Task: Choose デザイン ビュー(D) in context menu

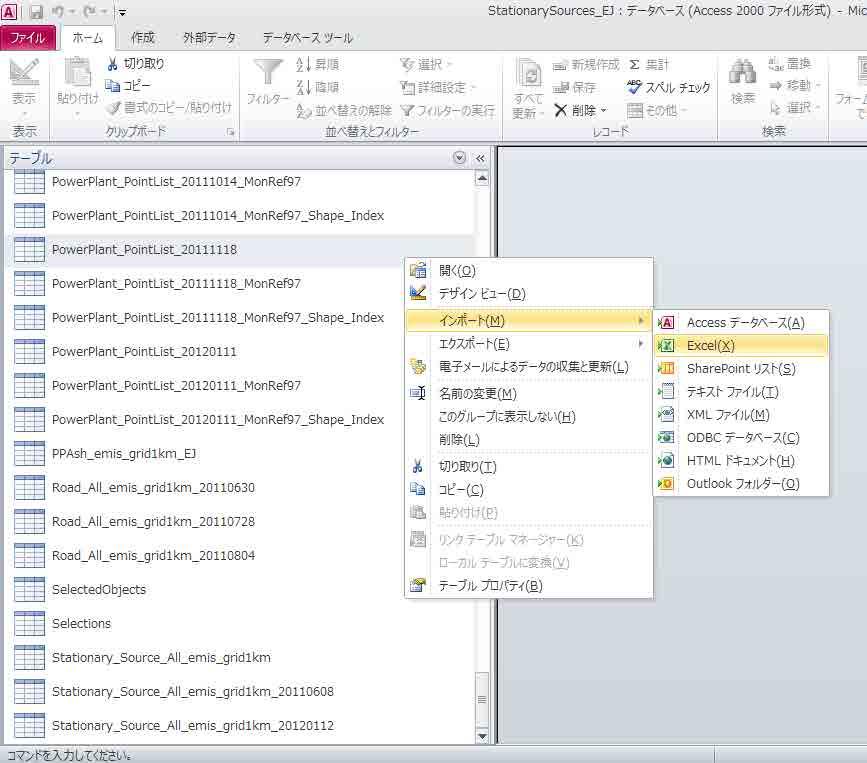Action: pyautogui.click(x=529, y=294)
